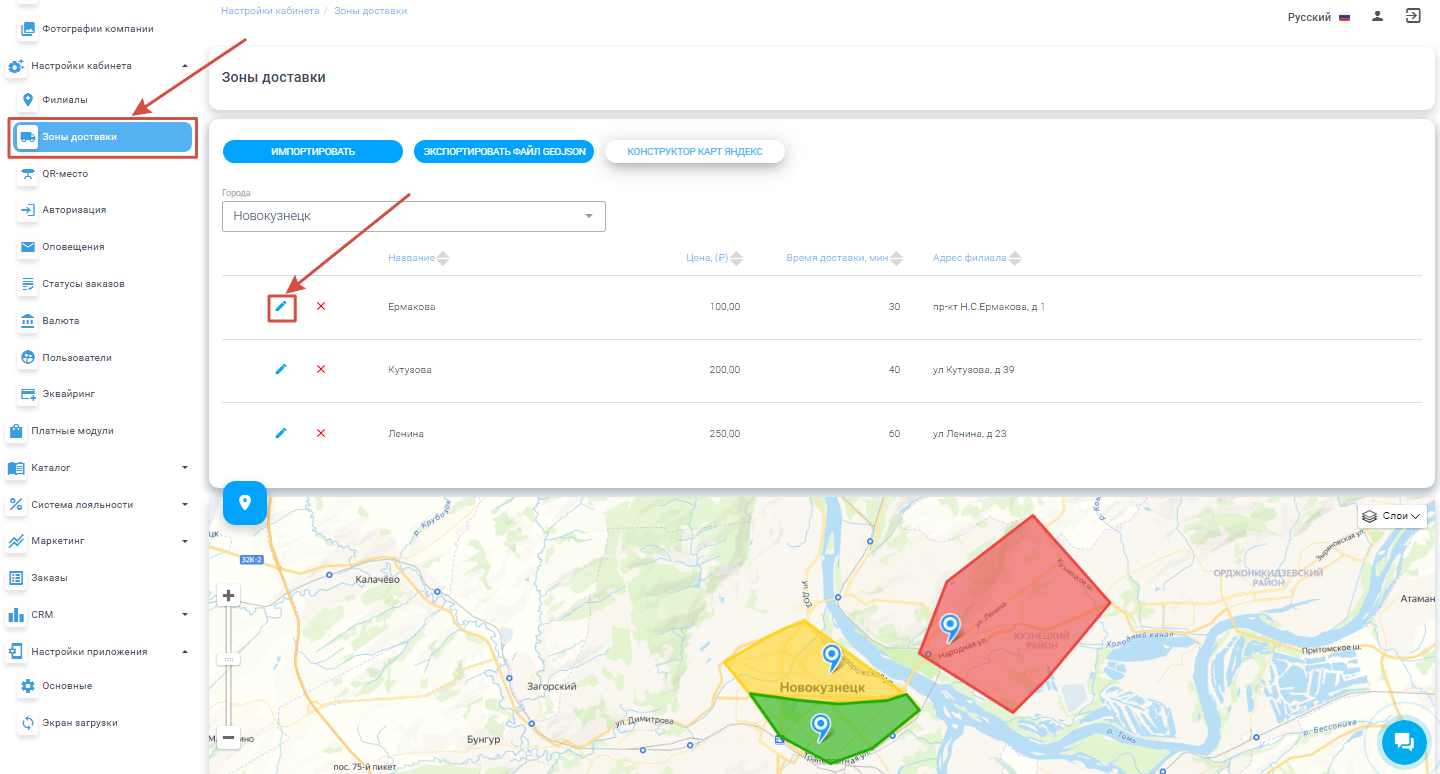This screenshot has width=1440, height=774.
Task: Click Конструктор карт Яндекс button
Action: tap(694, 152)
